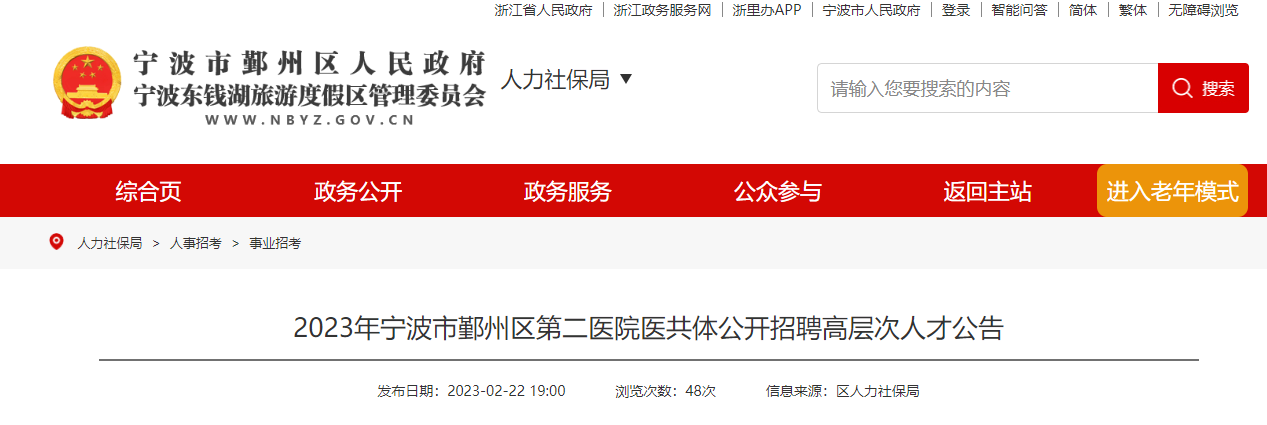Enable 无障碍浏览 accessibility mode
This screenshot has height=425, width=1267.
tap(1203, 10)
